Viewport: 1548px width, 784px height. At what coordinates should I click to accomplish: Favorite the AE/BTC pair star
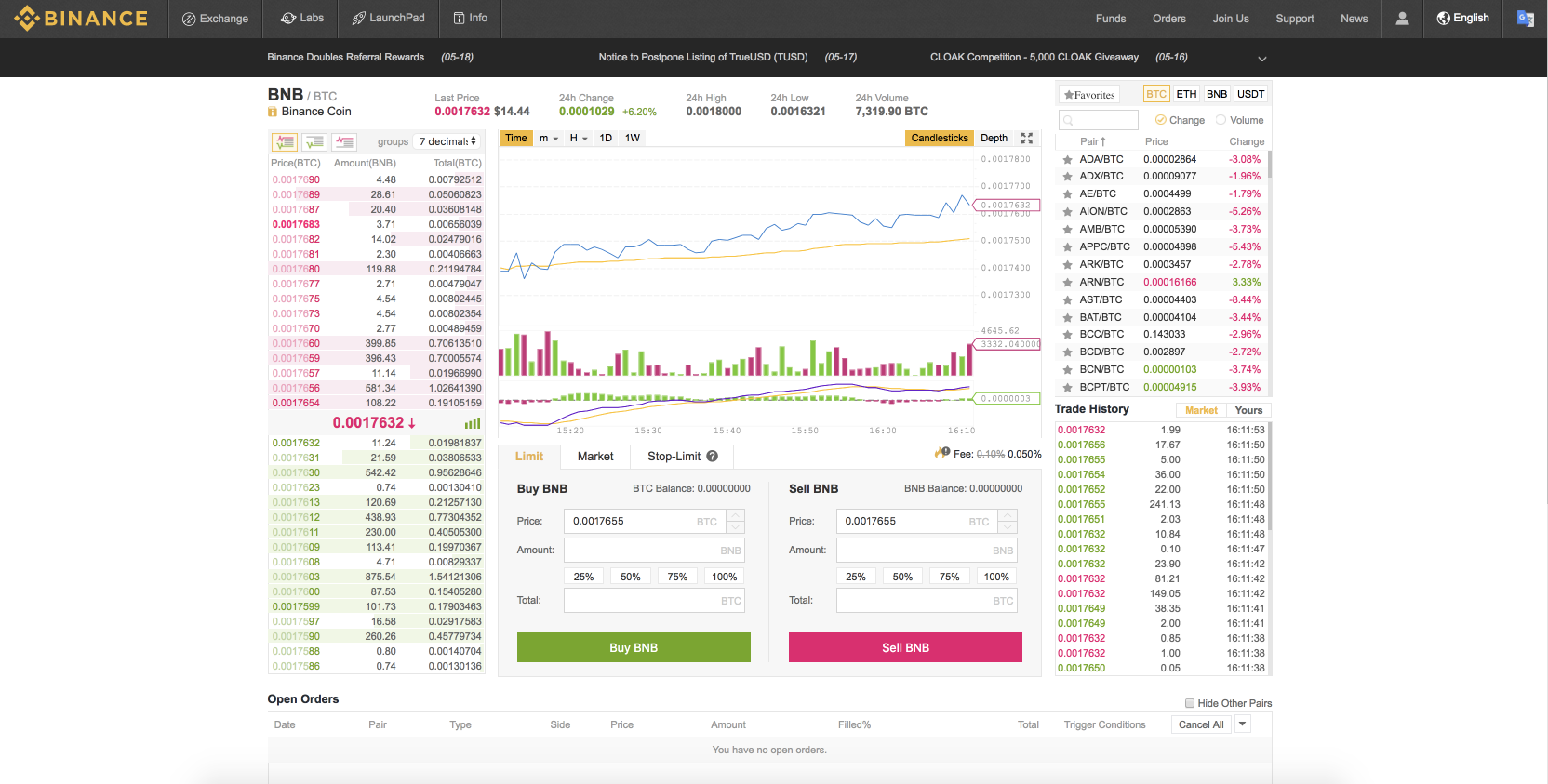point(1067,194)
